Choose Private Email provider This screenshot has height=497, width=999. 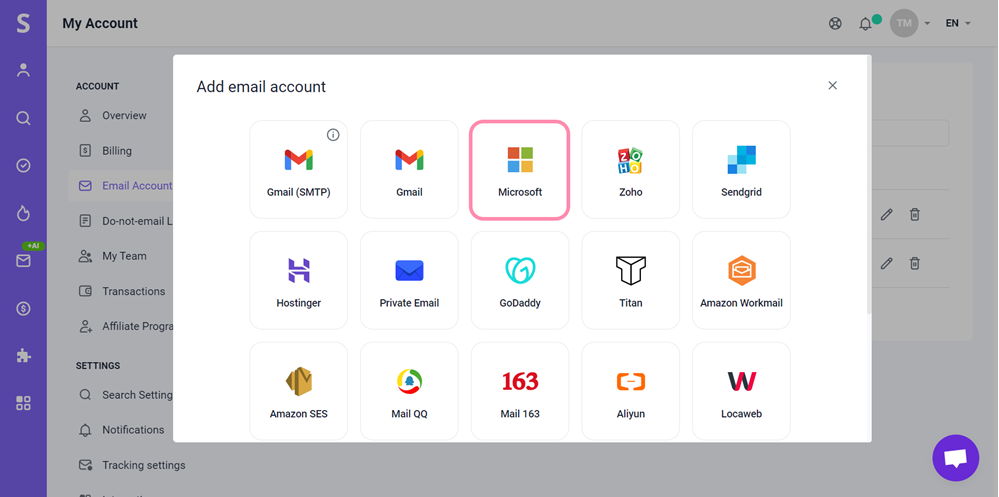[409, 280]
